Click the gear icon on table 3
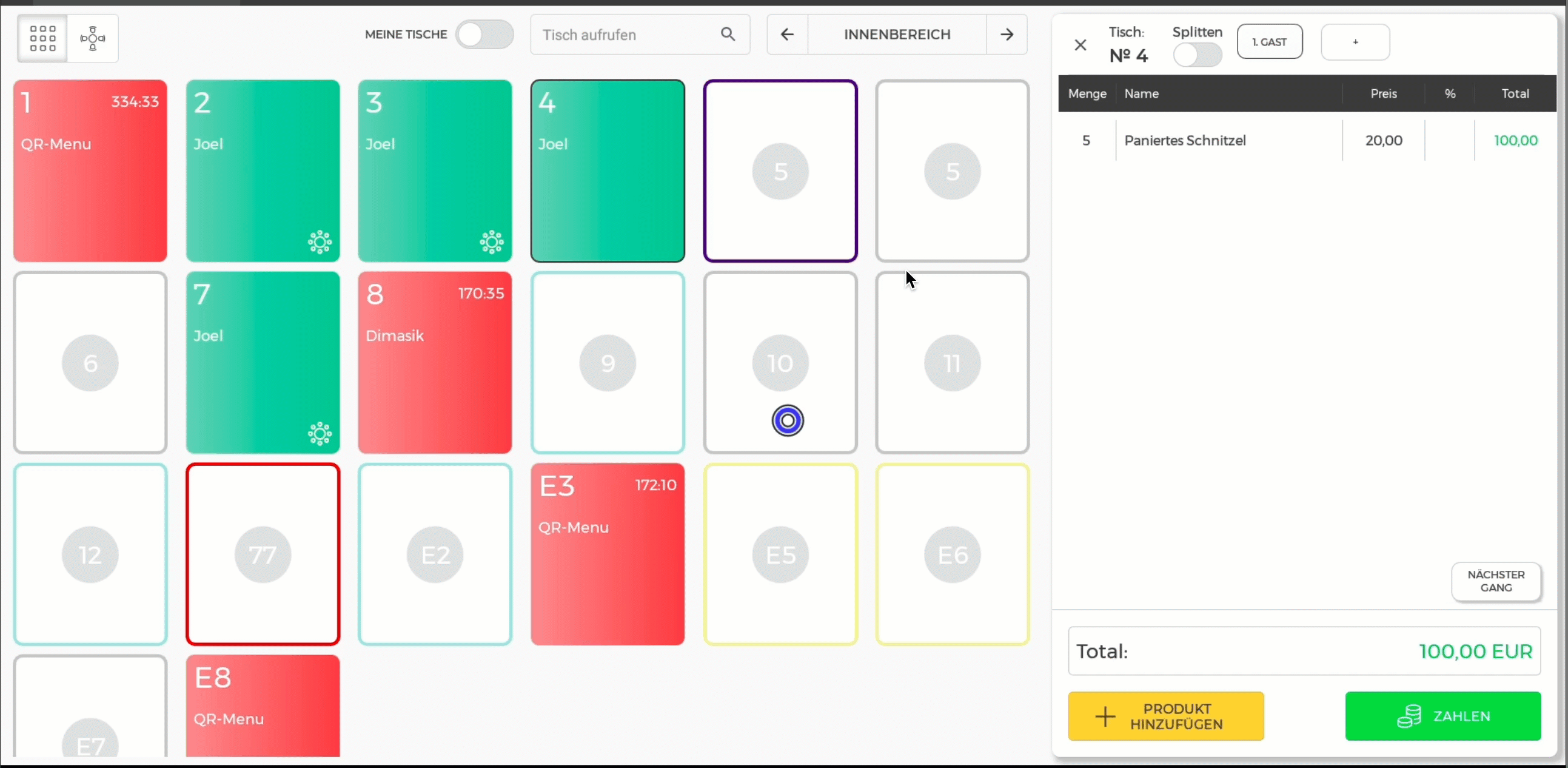The height and width of the screenshot is (768, 1568). coord(492,242)
